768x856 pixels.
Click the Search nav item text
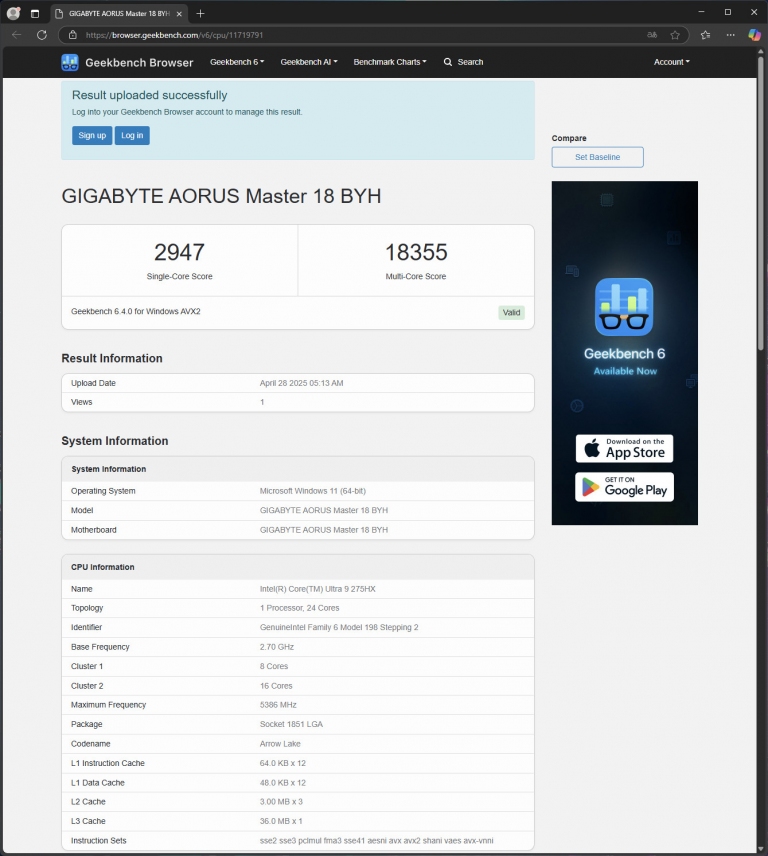[x=470, y=62]
